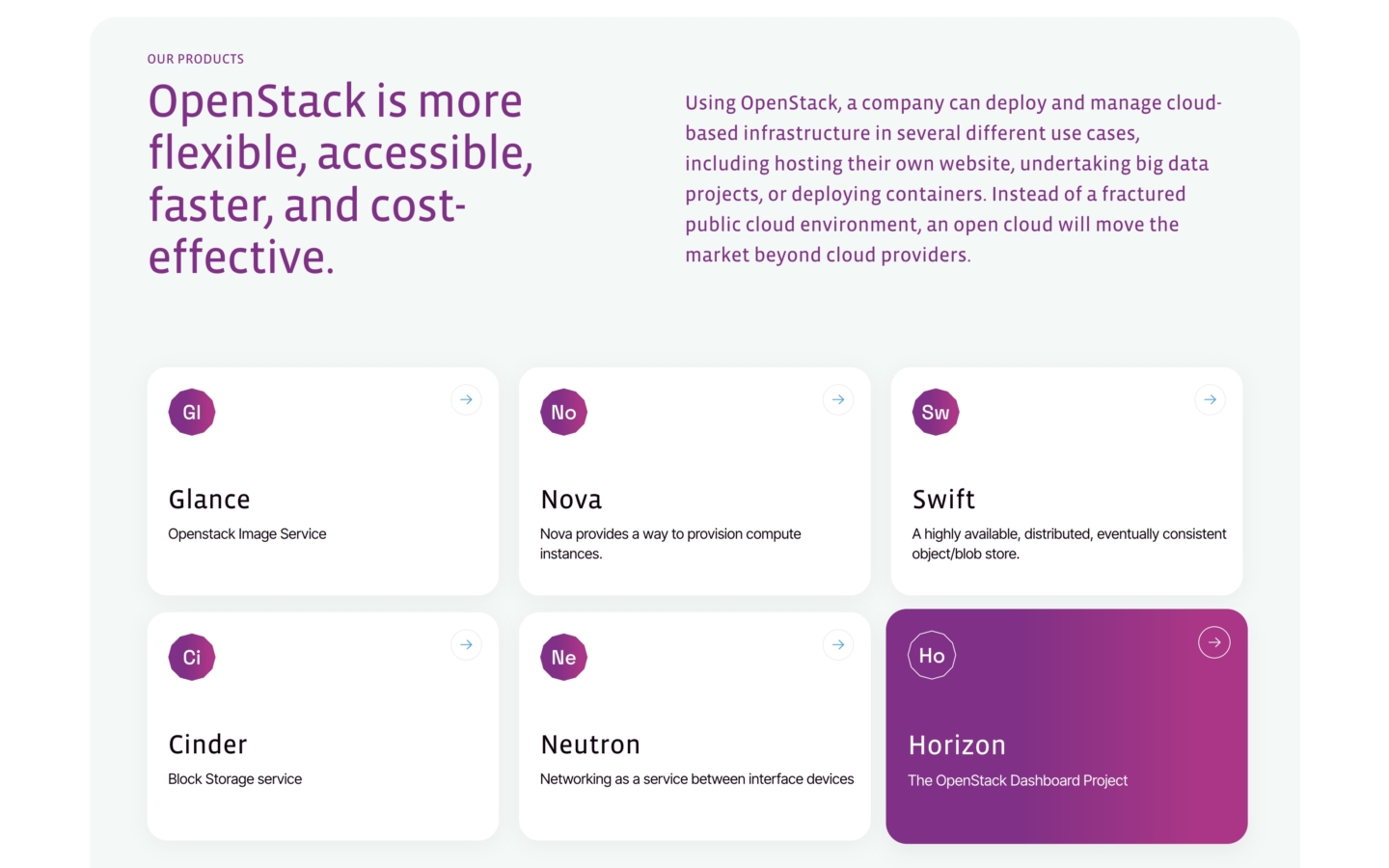Click the Ne badge icon on Neutron card
Screen dimensions: 1389x868
(x=563, y=657)
